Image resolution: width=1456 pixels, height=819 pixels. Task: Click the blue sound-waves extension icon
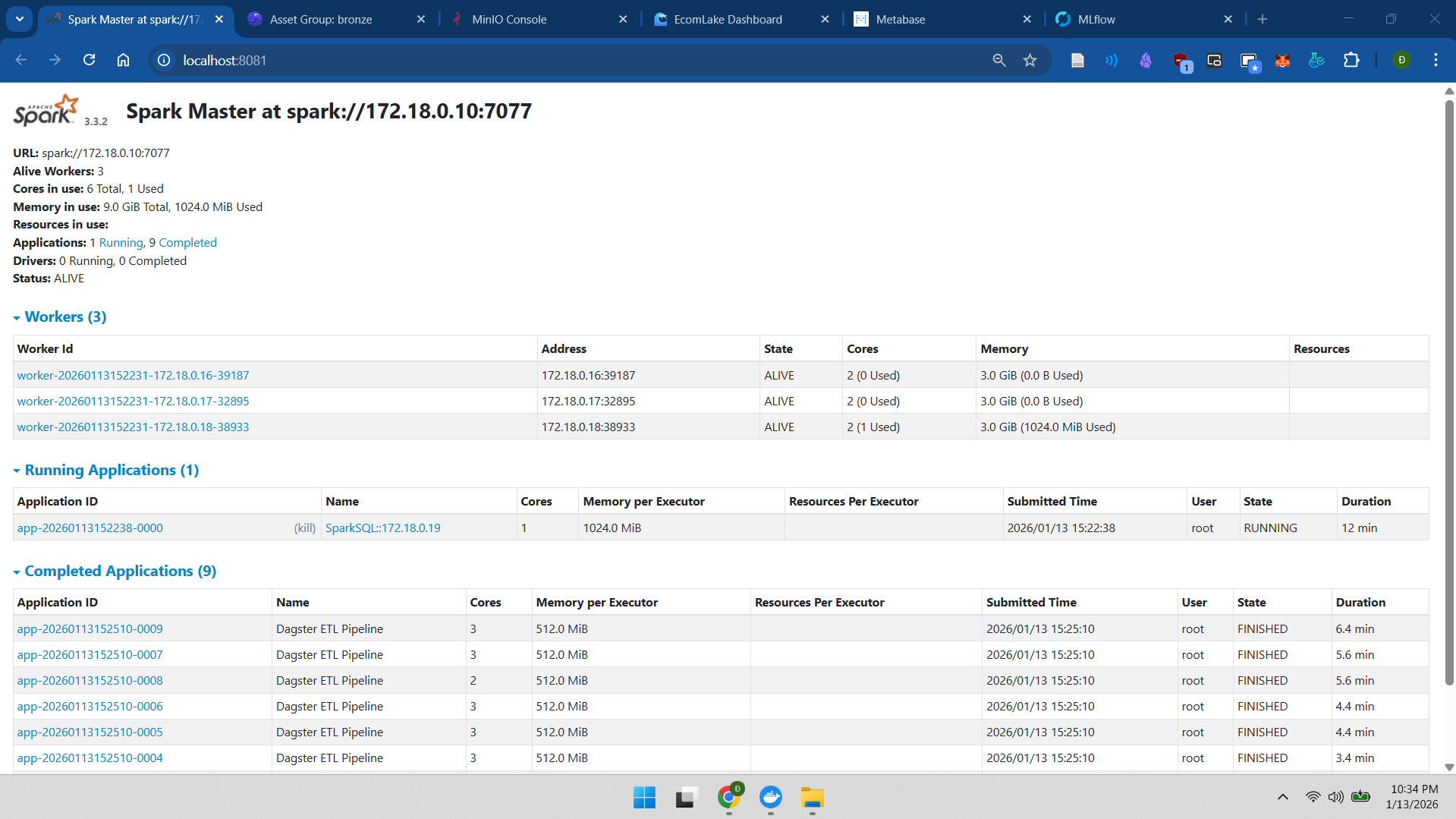point(1112,60)
